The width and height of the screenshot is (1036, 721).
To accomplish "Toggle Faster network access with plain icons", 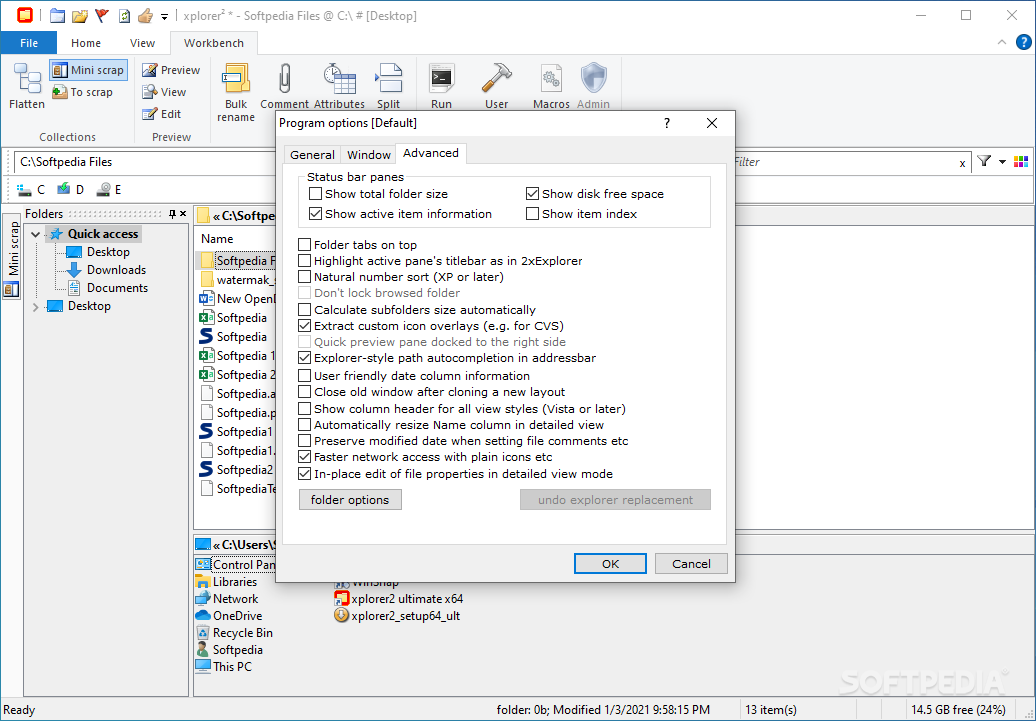I will click(305, 457).
